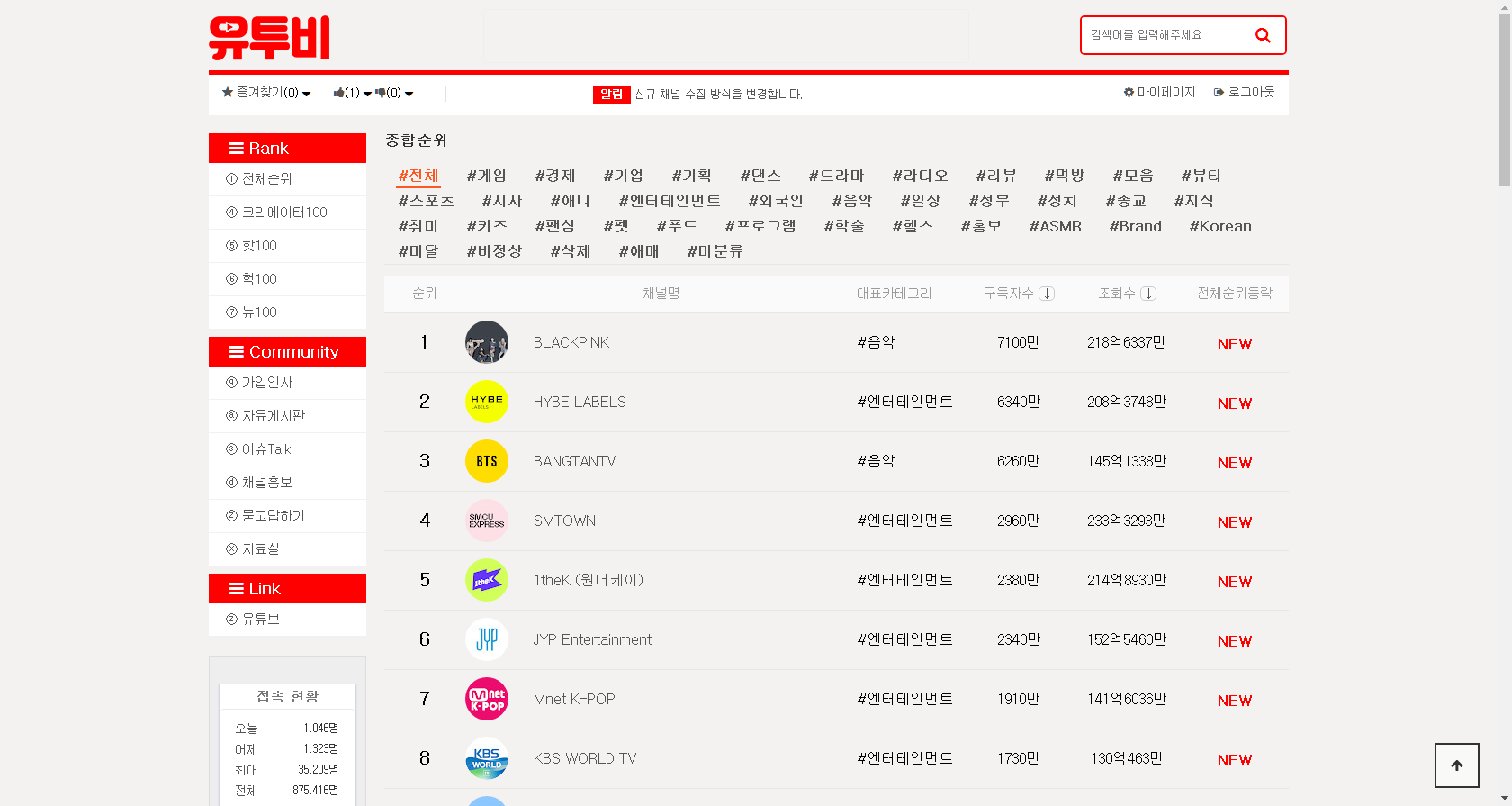1512x806 pixels.
Task: Select the #미분류 category tab
Action: (x=715, y=251)
